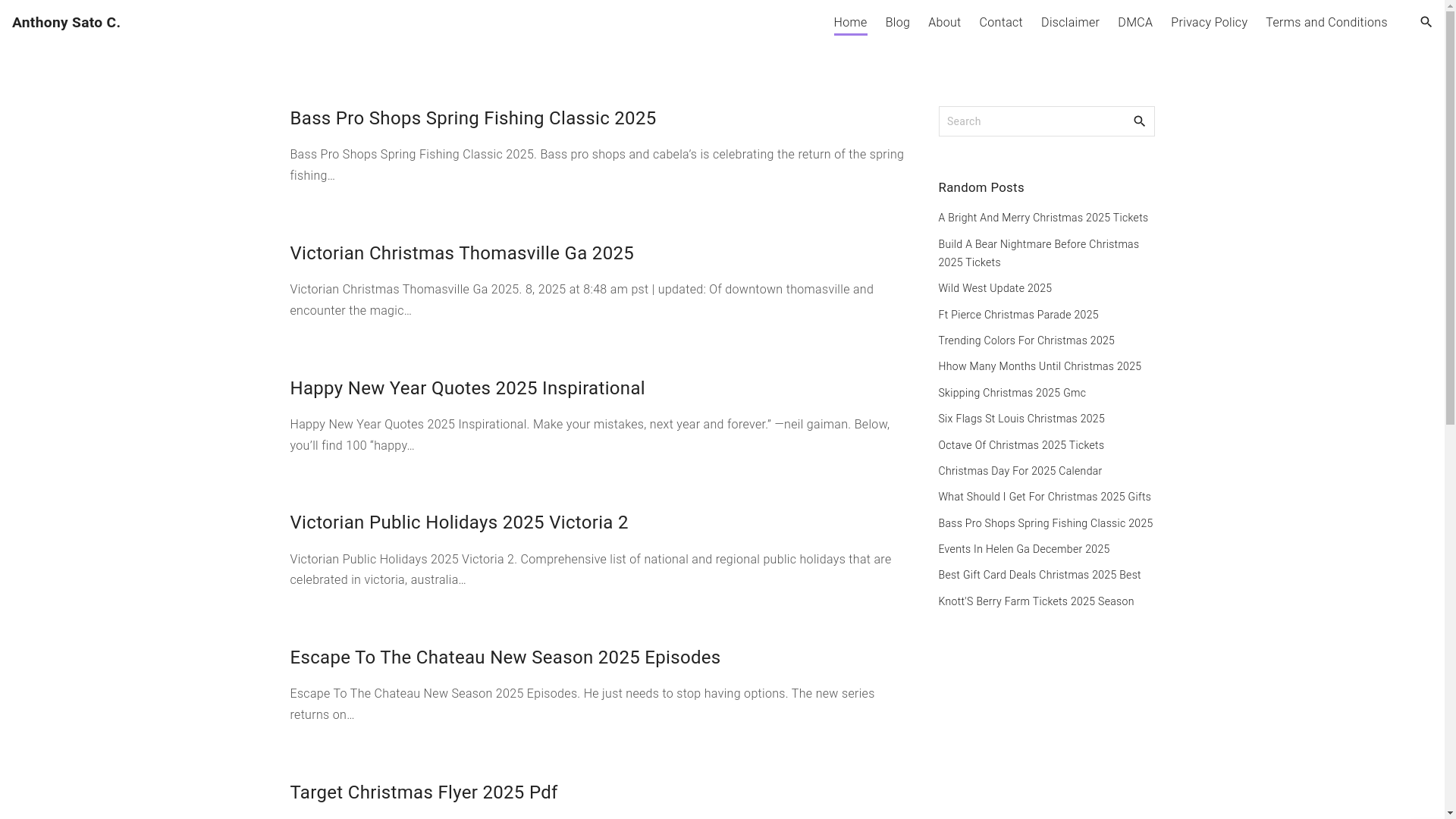Open post Victorian Christmas Thomasville Ga 2025
1456x819 pixels.
[461, 253]
